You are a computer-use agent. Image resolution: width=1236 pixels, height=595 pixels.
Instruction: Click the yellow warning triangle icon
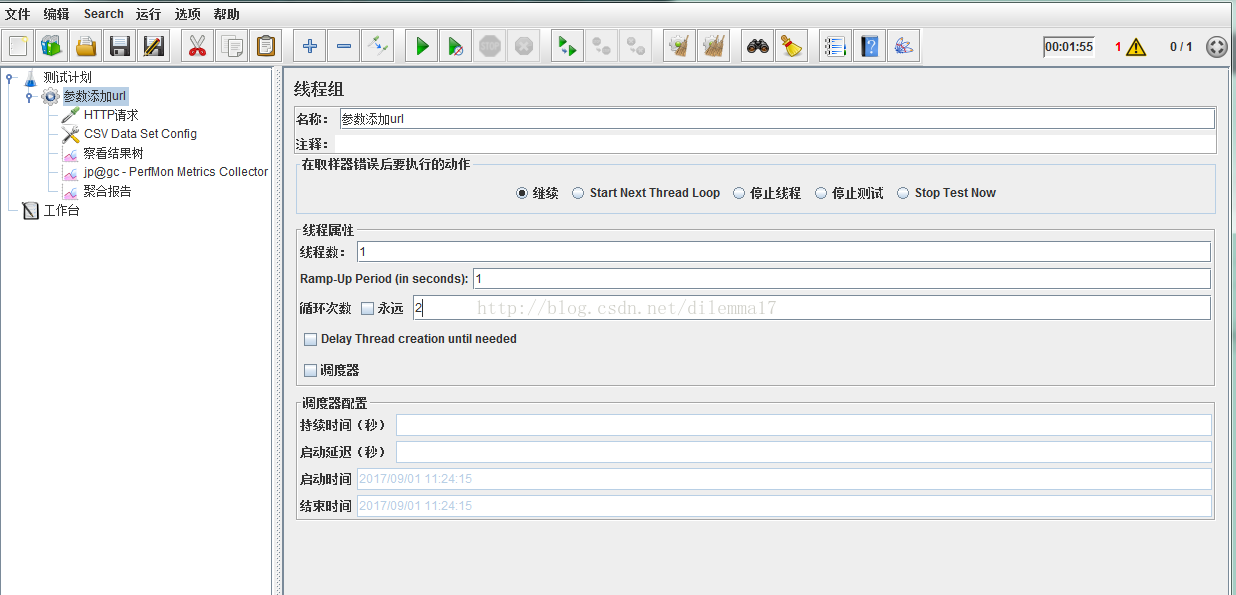(x=1136, y=47)
